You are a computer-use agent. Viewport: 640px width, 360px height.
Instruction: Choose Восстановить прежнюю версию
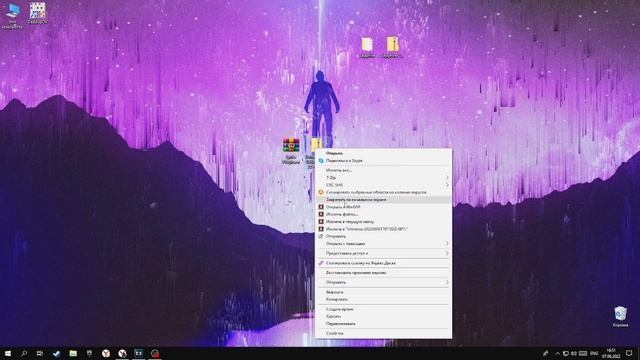coord(384,273)
